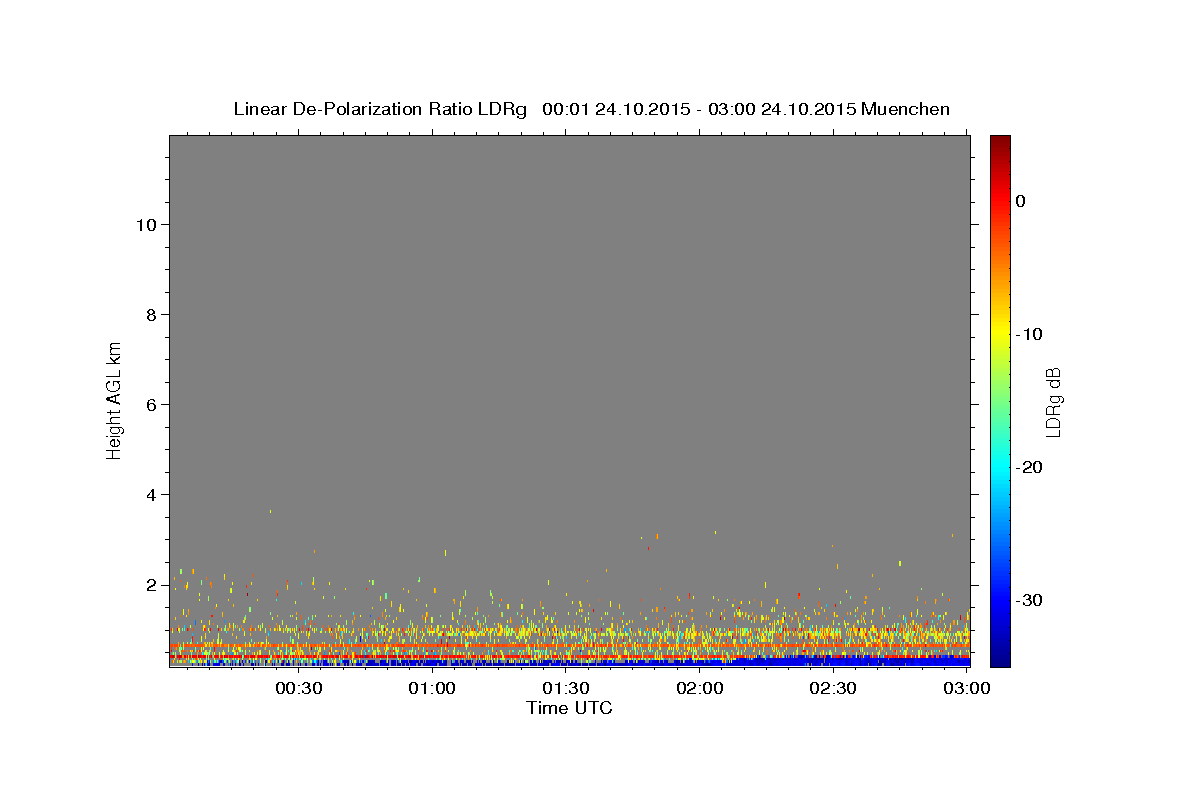The width and height of the screenshot is (1200, 800).
Task: Click the 00:30 time tick label
Action: (x=299, y=688)
